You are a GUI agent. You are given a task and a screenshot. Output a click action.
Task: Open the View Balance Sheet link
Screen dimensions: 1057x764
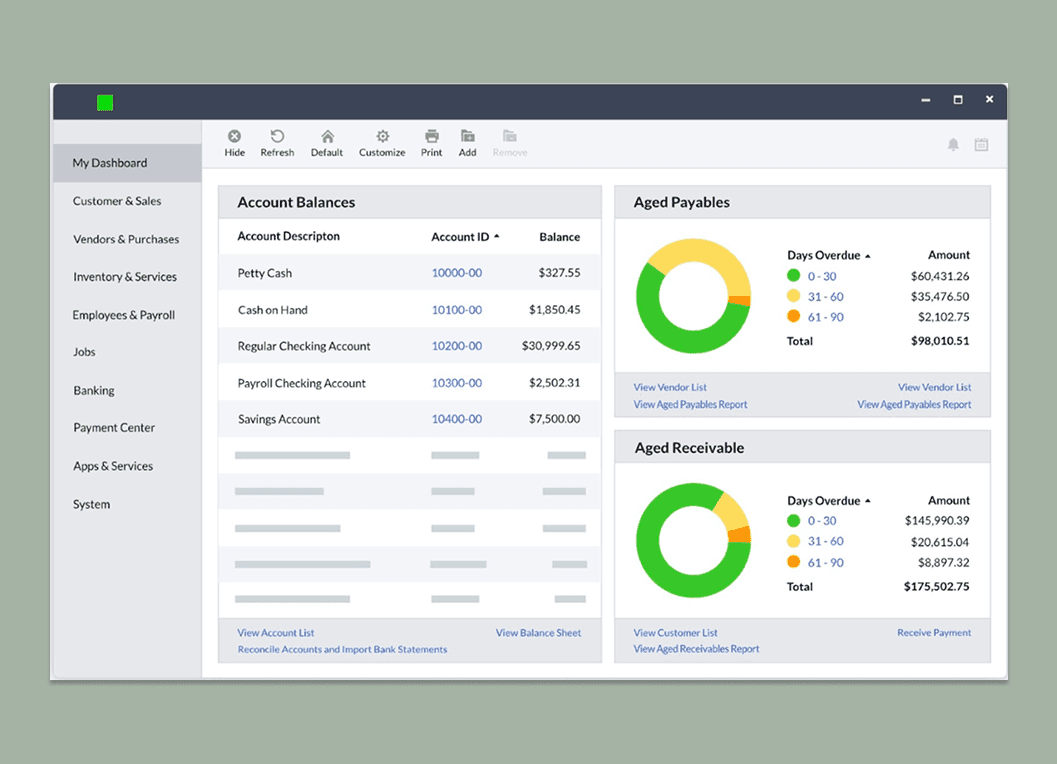pos(538,632)
